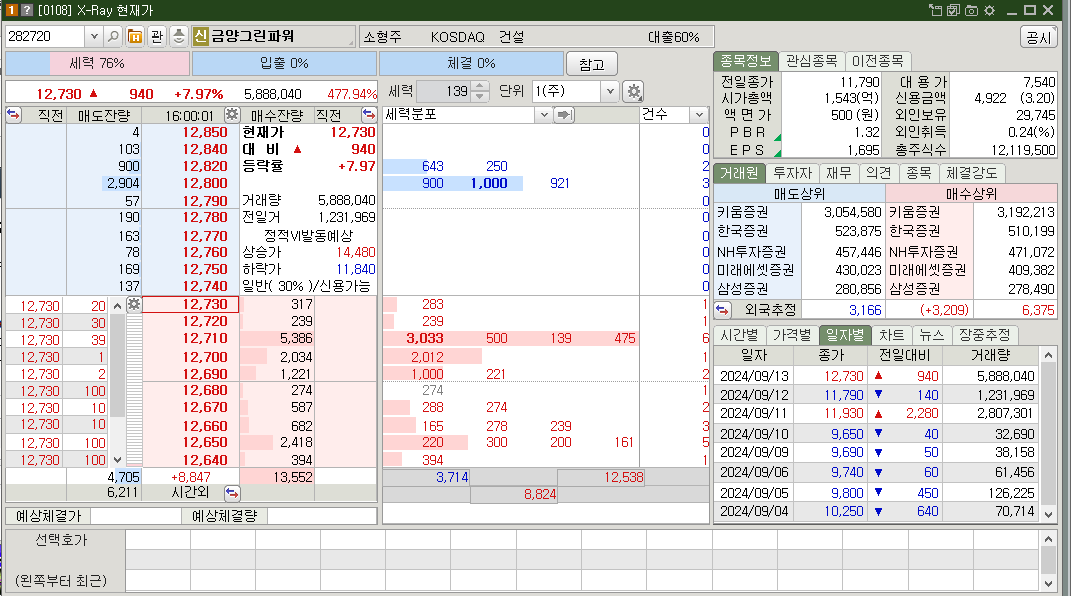The width and height of the screenshot is (1071, 596).
Task: Click the 선택호가 panel scroll-down arrow
Action: 1048,583
